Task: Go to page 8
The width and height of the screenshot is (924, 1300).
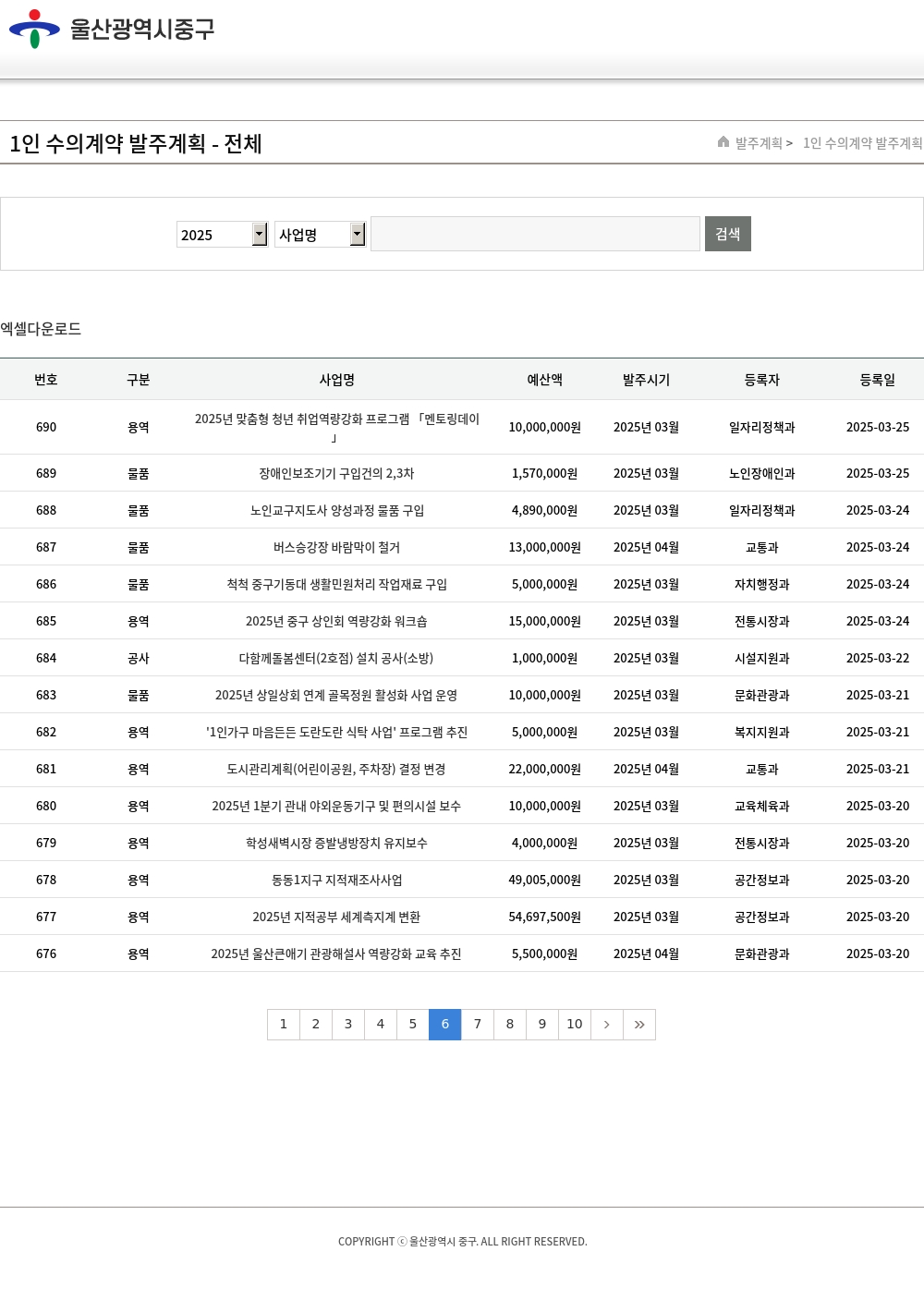Action: pos(510,1025)
